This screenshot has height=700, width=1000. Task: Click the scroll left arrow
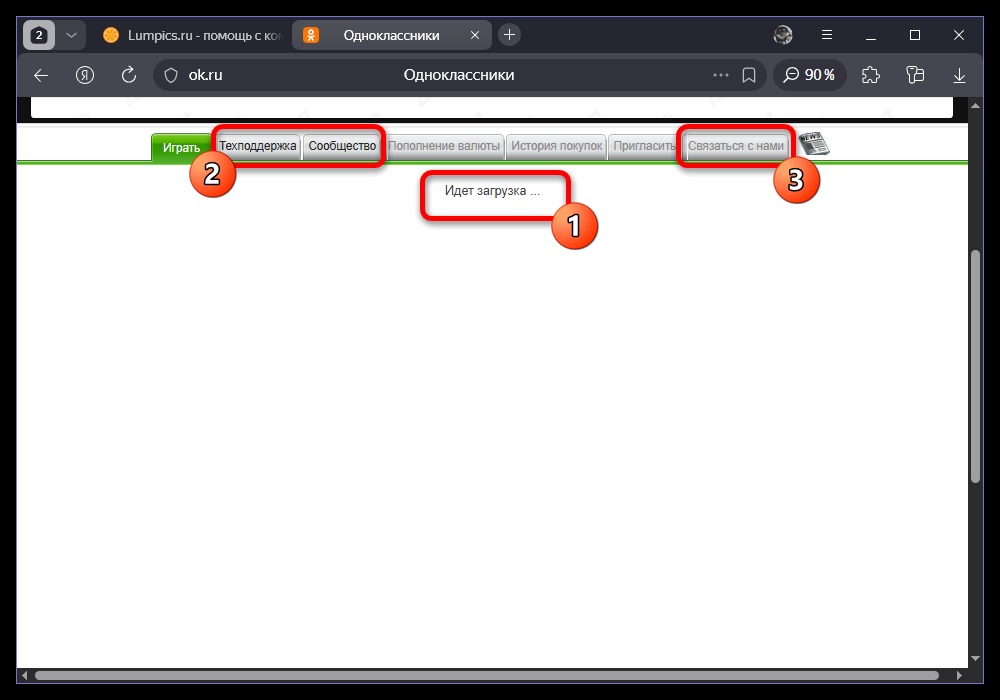tap(24, 675)
